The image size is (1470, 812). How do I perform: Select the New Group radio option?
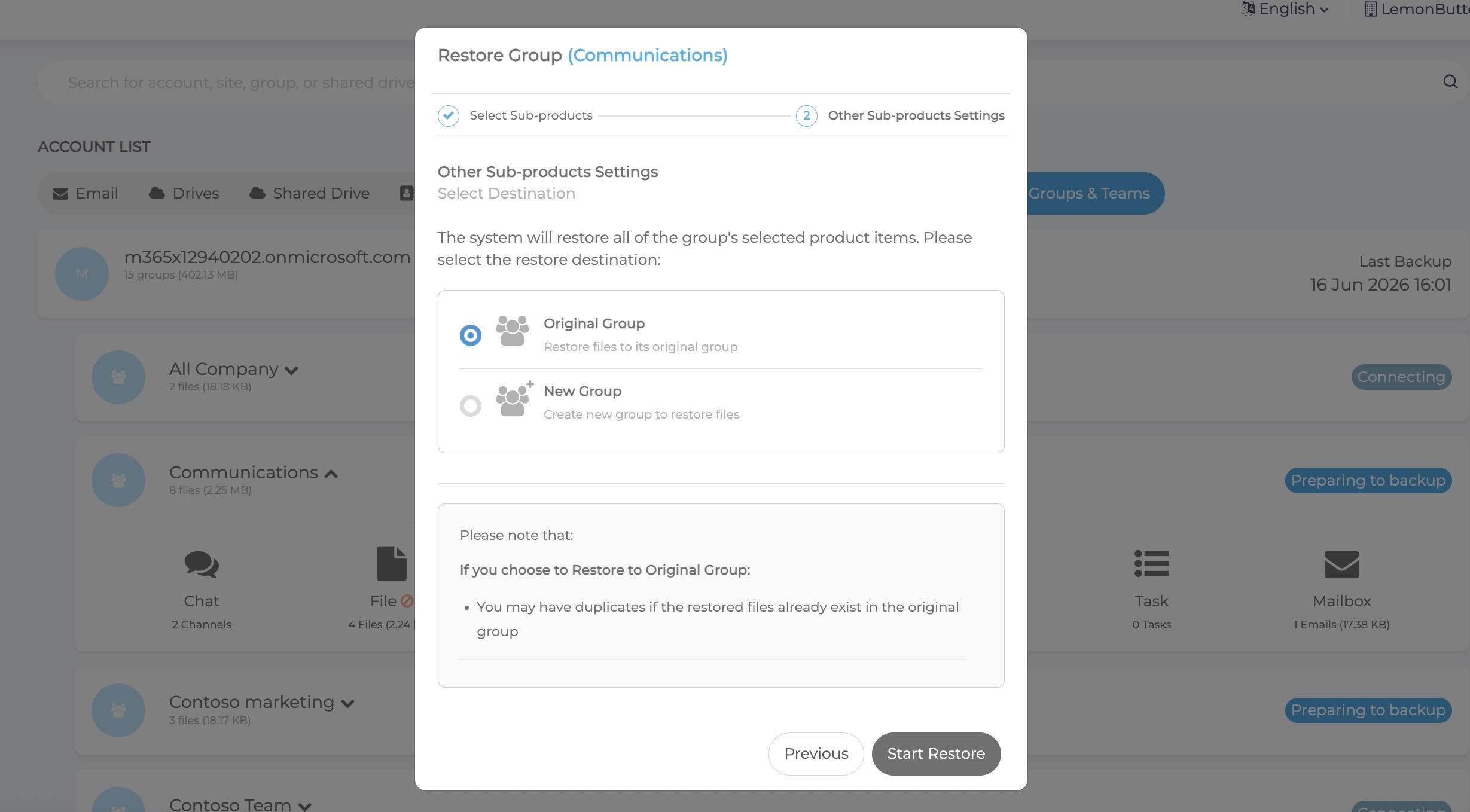point(470,406)
